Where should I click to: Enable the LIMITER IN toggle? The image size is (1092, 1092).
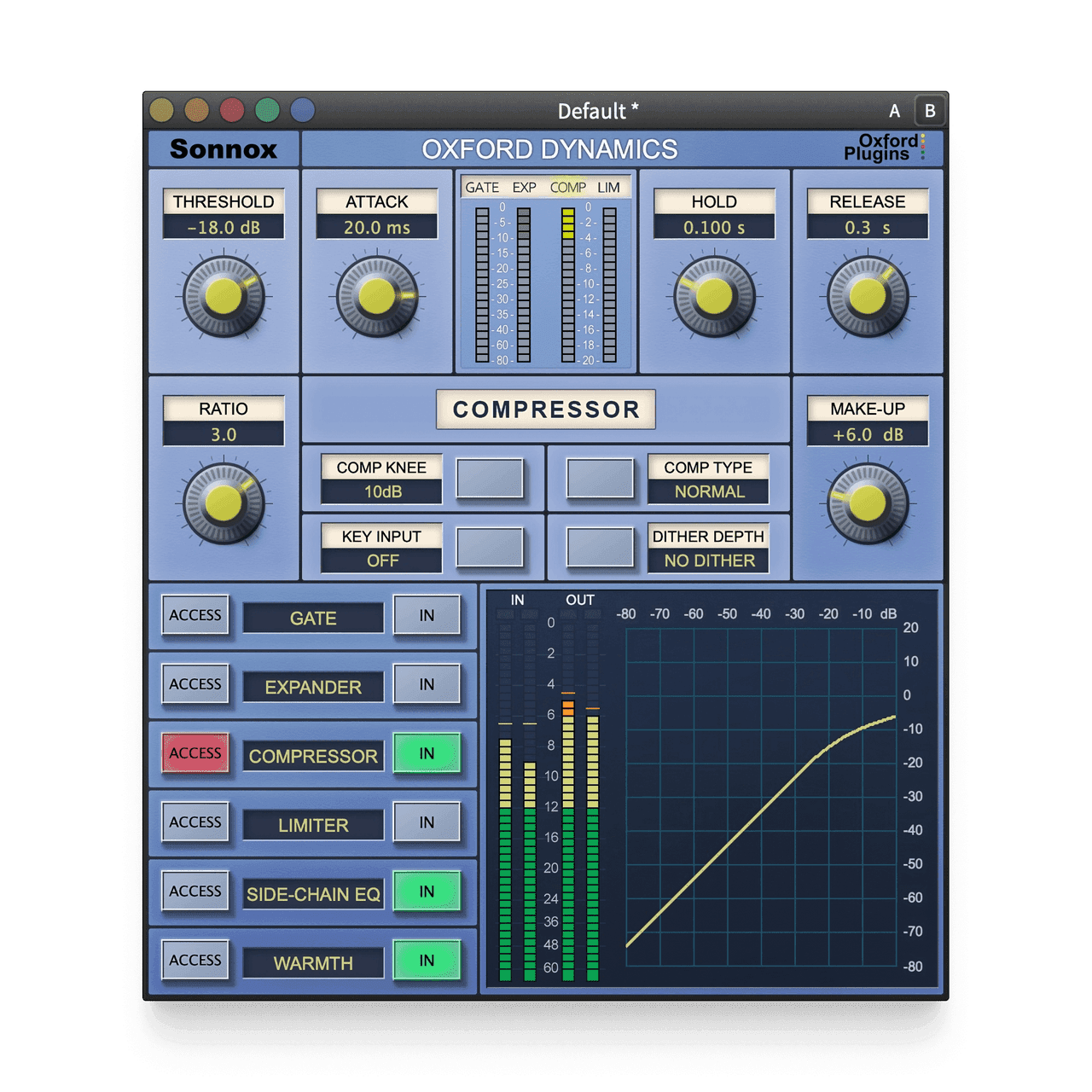[x=427, y=822]
